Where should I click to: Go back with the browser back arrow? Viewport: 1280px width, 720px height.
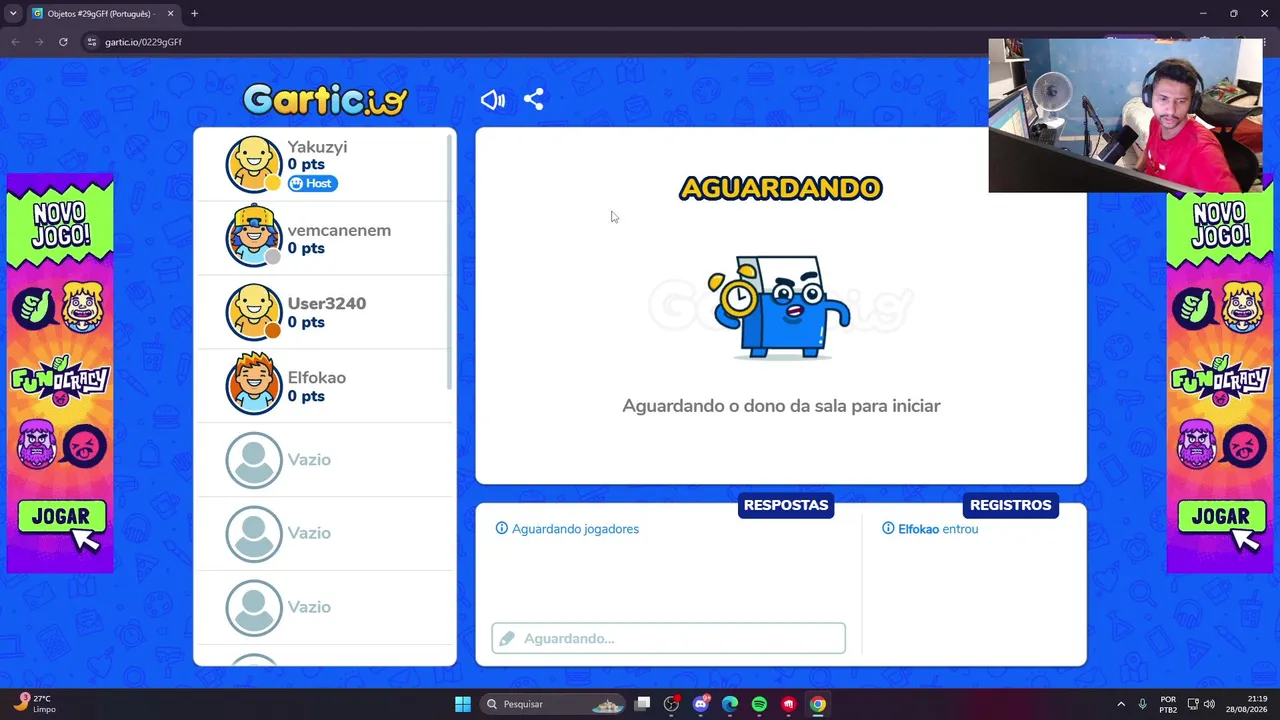tap(15, 42)
